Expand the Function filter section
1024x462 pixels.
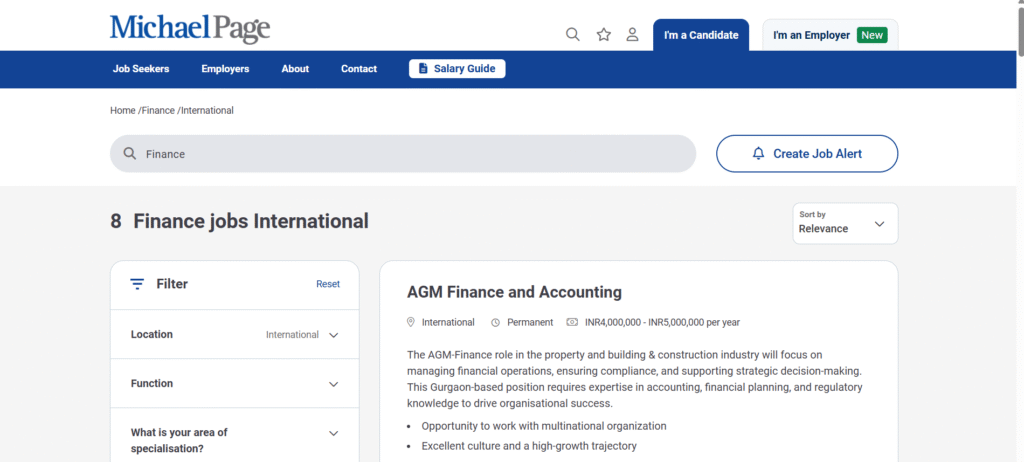pyautogui.click(x=334, y=384)
